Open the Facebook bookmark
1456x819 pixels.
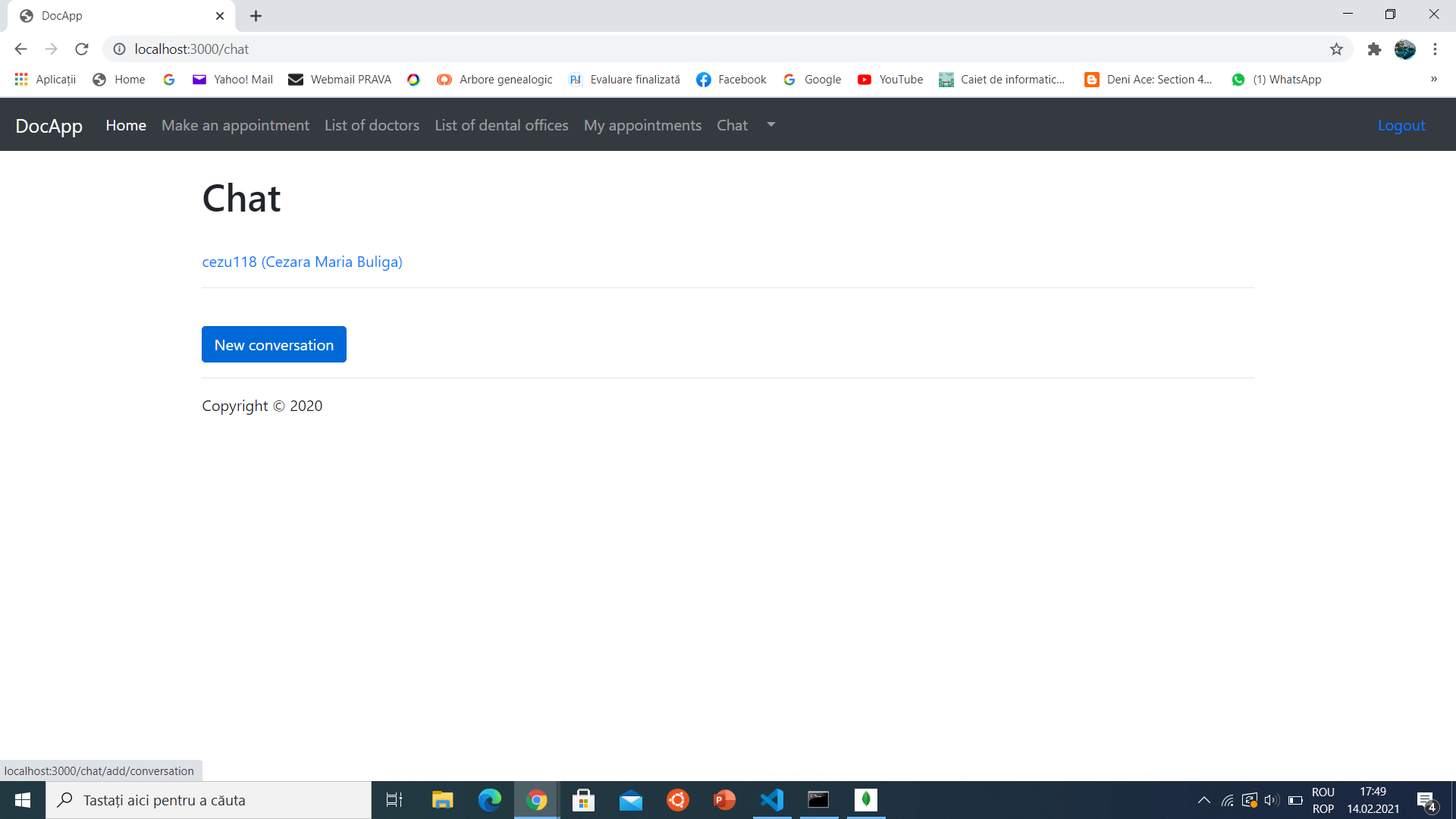click(730, 79)
